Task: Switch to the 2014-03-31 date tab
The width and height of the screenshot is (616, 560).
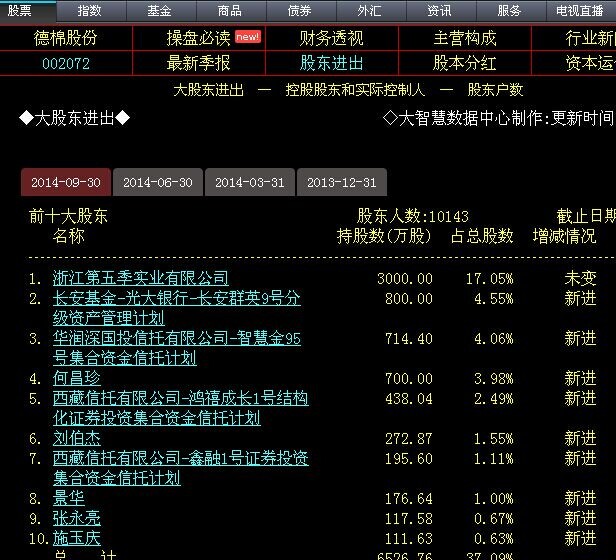Action: pyautogui.click(x=250, y=183)
